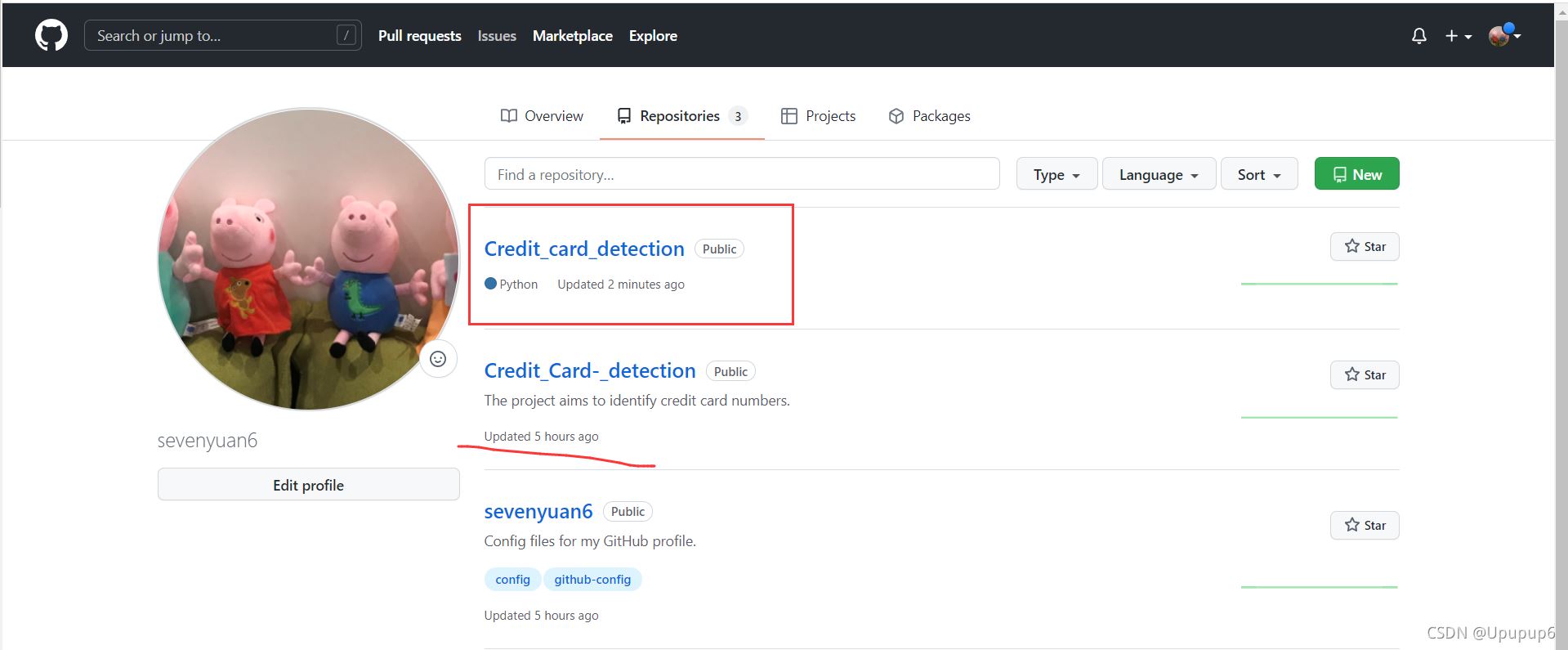Image resolution: width=1568 pixels, height=650 pixels.
Task: Click the Find a repository search field
Action: tap(741, 174)
